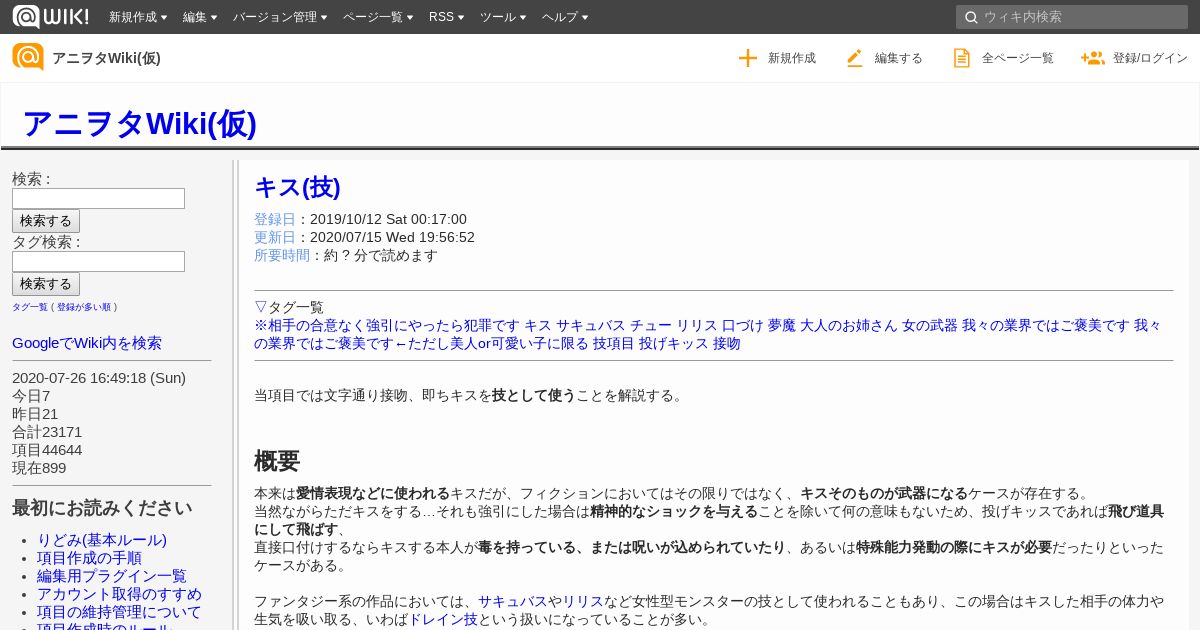Click the 技項目 tag link
This screenshot has height=630, width=1200.
click(614, 343)
